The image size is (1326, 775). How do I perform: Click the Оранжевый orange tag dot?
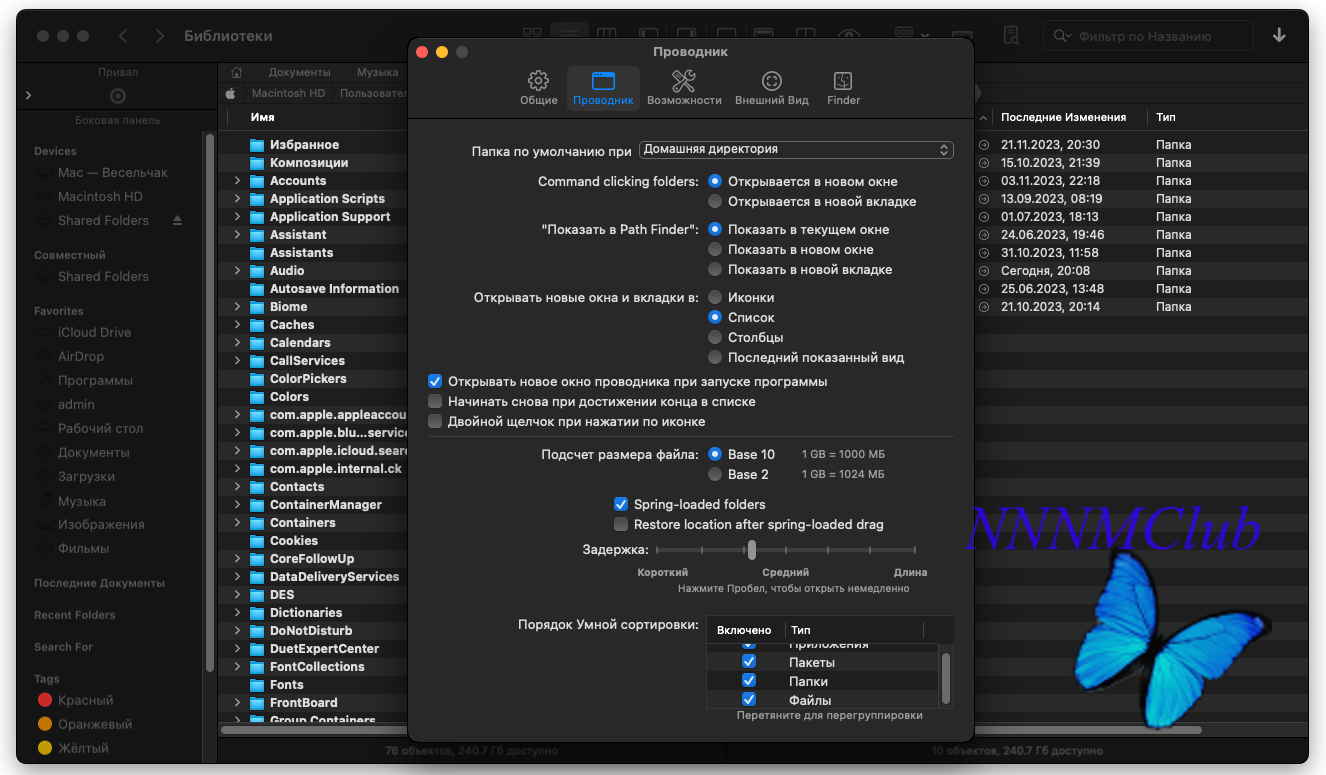[45, 724]
